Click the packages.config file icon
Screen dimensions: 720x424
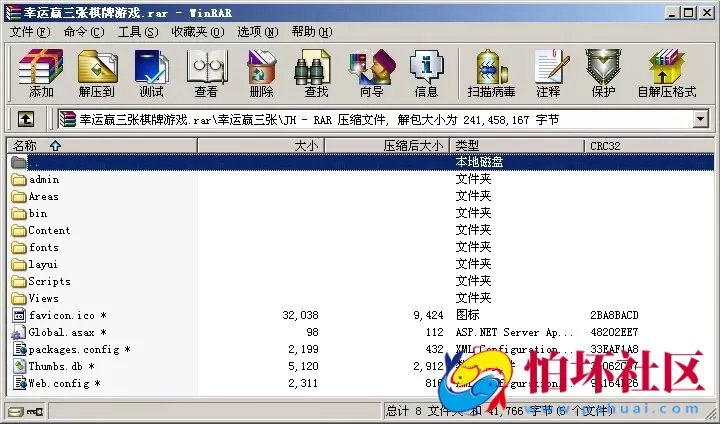pos(19,349)
